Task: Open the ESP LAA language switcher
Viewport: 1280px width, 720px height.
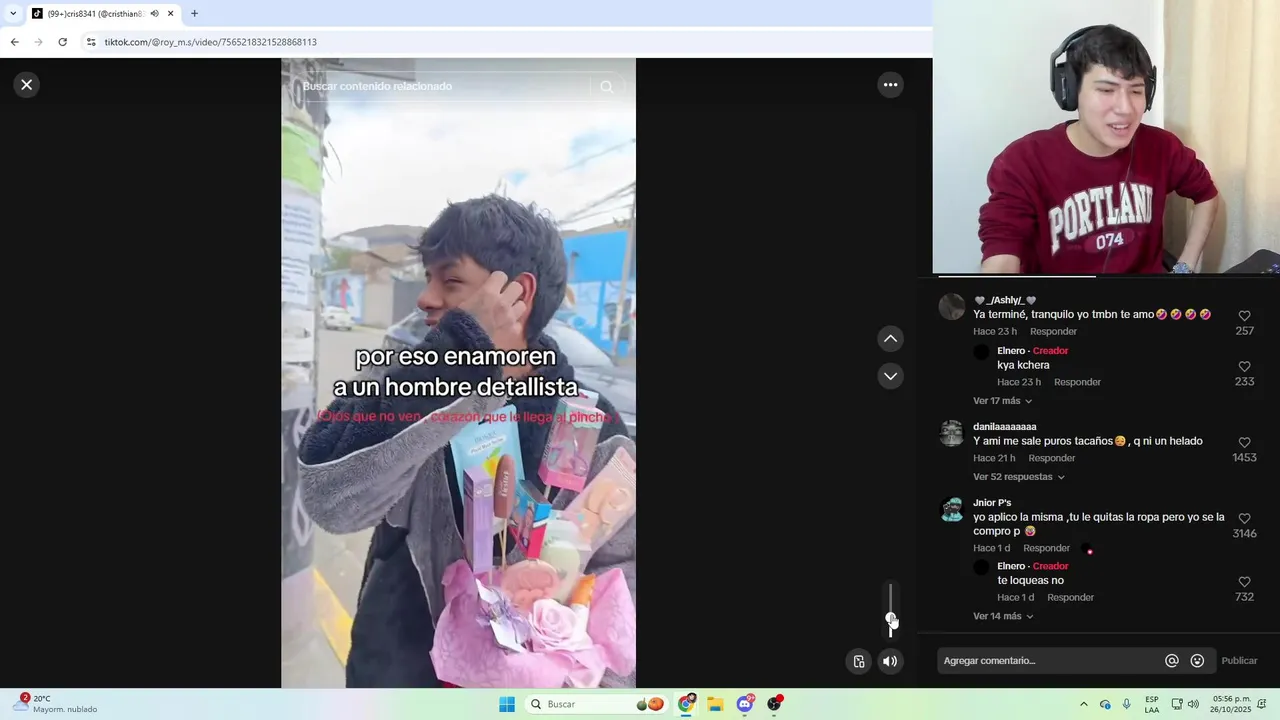Action: (1152, 704)
